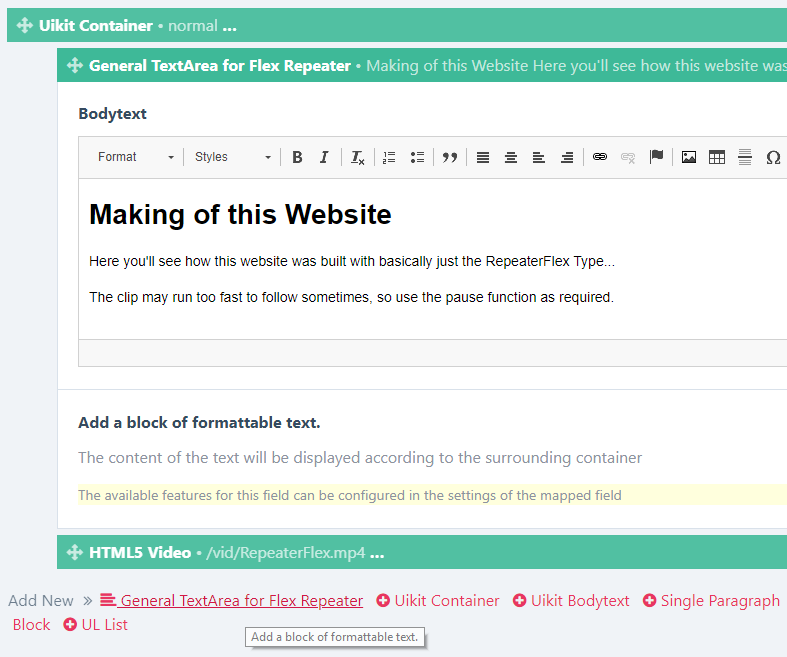Click move handle of Uikit Container

25,25
